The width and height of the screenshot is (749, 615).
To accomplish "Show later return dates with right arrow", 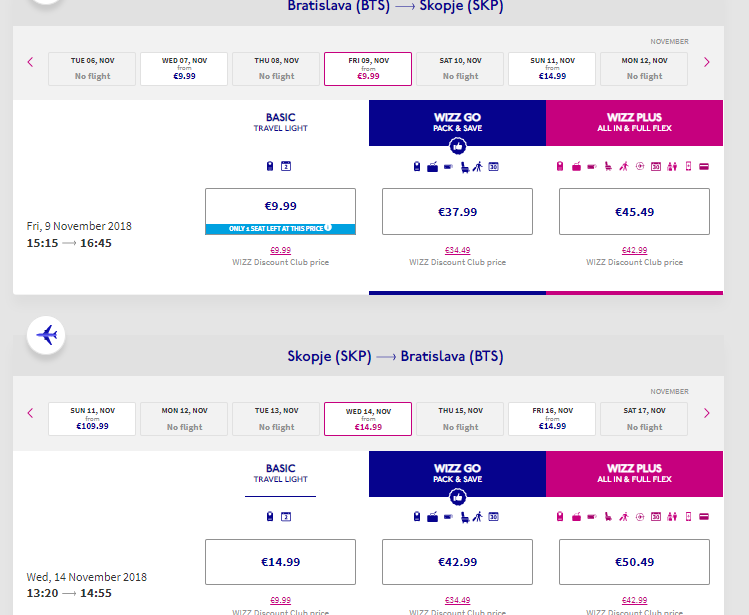I will click(x=707, y=412).
